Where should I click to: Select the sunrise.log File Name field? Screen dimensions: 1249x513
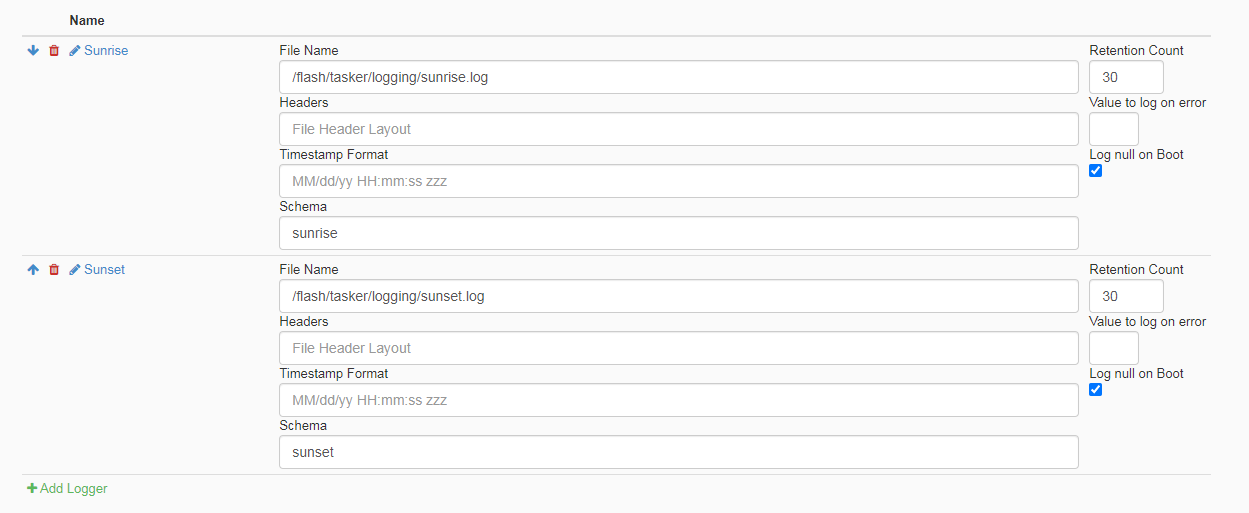(679, 77)
